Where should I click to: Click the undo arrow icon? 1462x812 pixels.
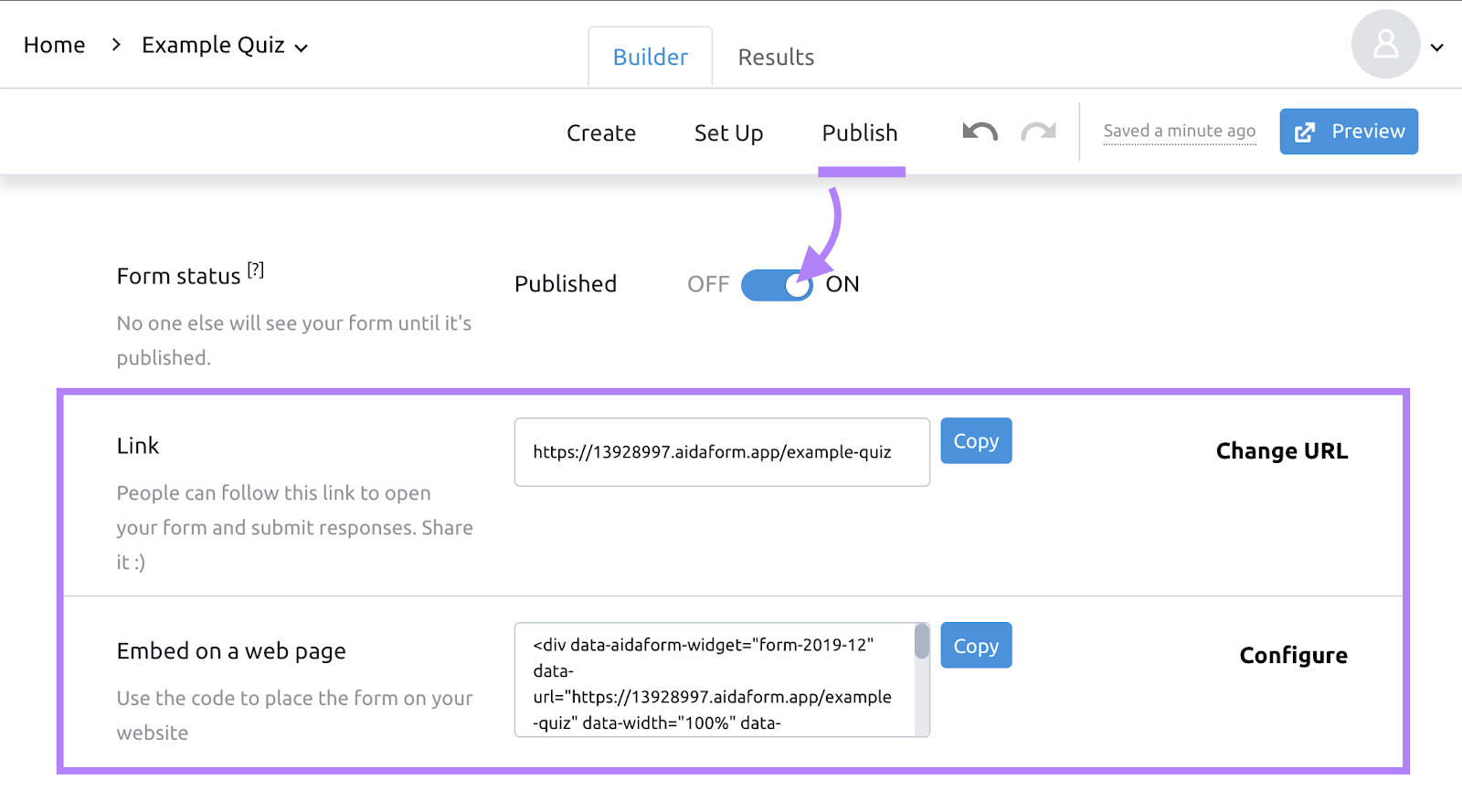click(x=980, y=132)
